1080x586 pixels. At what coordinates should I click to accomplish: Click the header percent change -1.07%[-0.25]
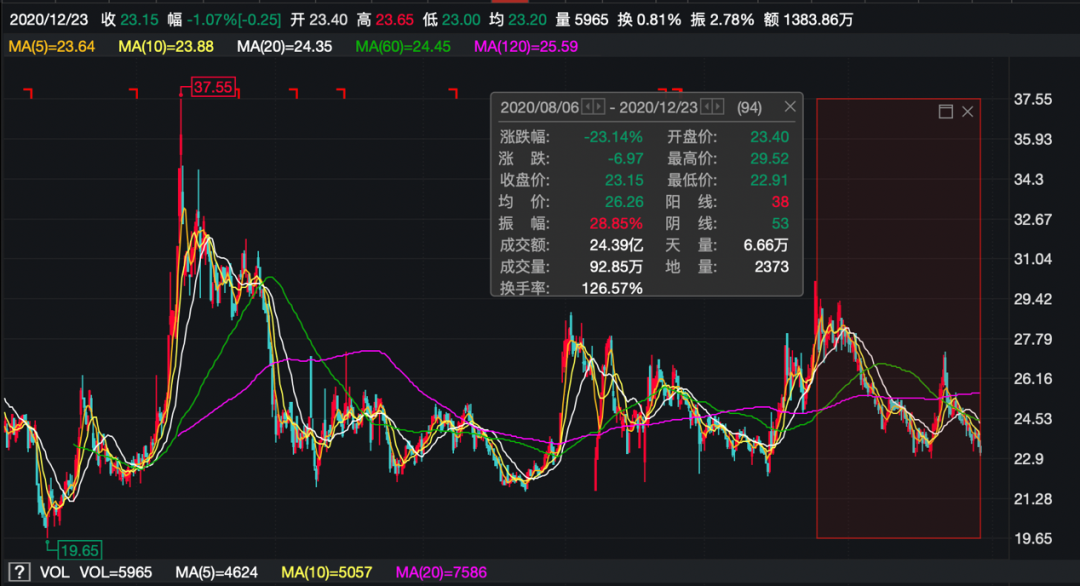[x=233, y=20]
